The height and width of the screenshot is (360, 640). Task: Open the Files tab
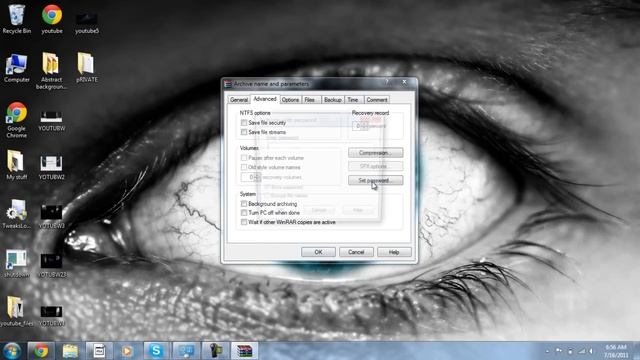coord(310,100)
